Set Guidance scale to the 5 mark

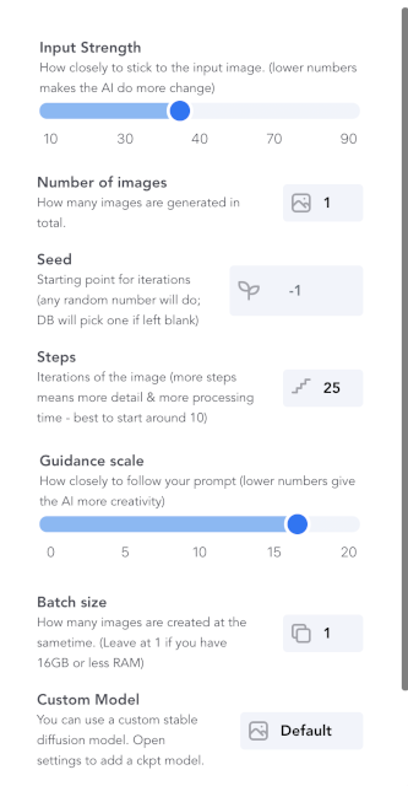tap(125, 524)
